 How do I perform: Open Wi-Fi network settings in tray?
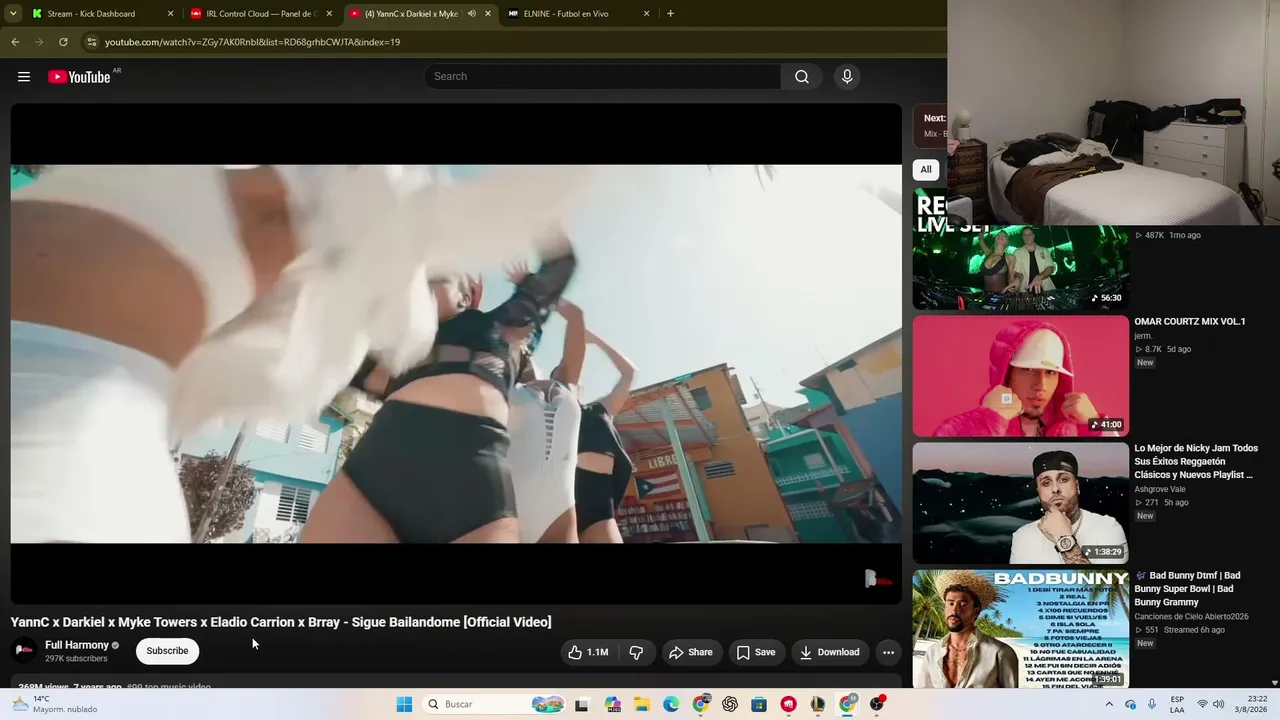tap(1202, 704)
